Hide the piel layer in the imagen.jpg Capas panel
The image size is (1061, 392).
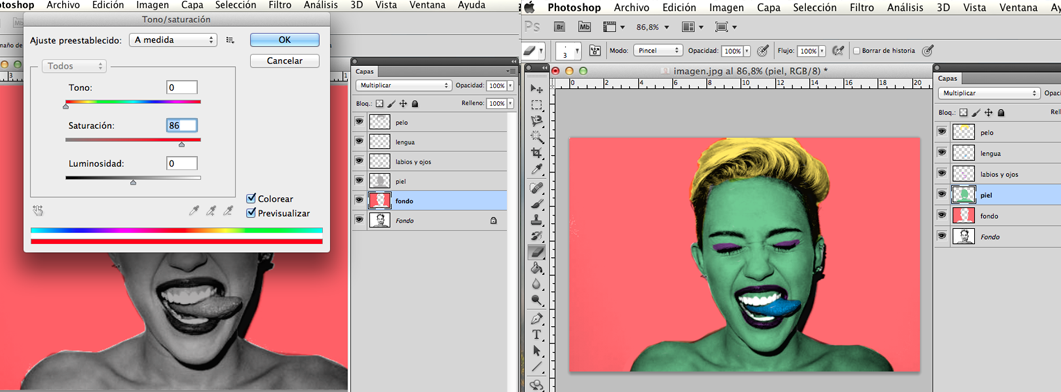pyautogui.click(x=942, y=194)
